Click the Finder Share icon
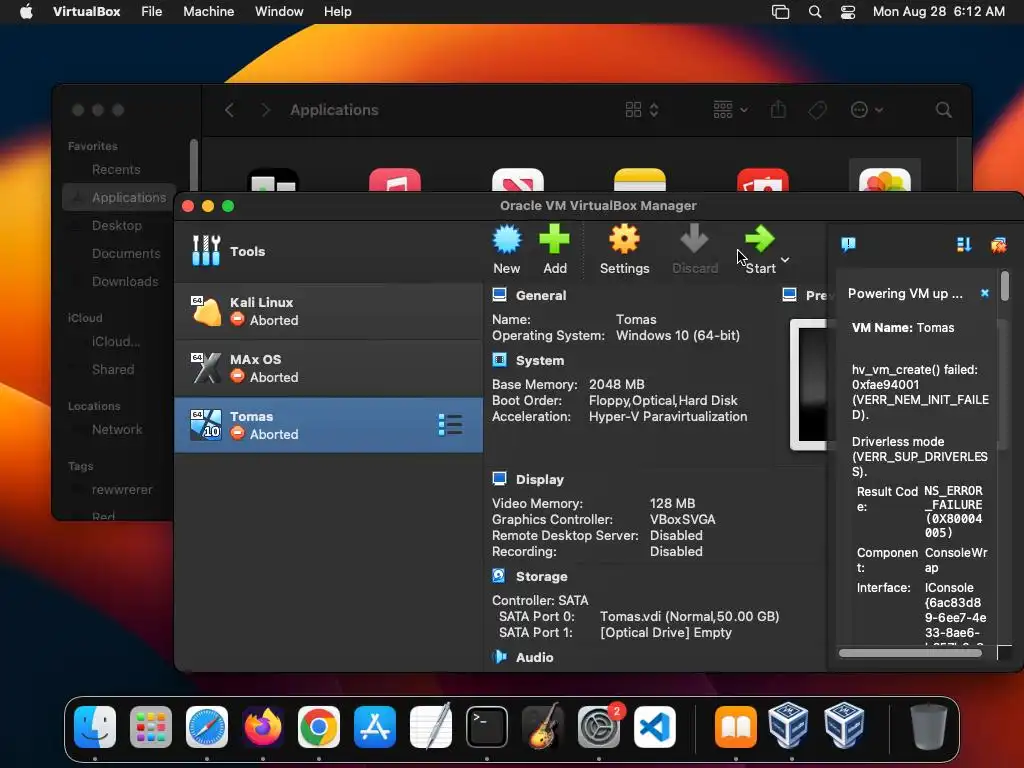1024x768 pixels. pyautogui.click(x=778, y=109)
